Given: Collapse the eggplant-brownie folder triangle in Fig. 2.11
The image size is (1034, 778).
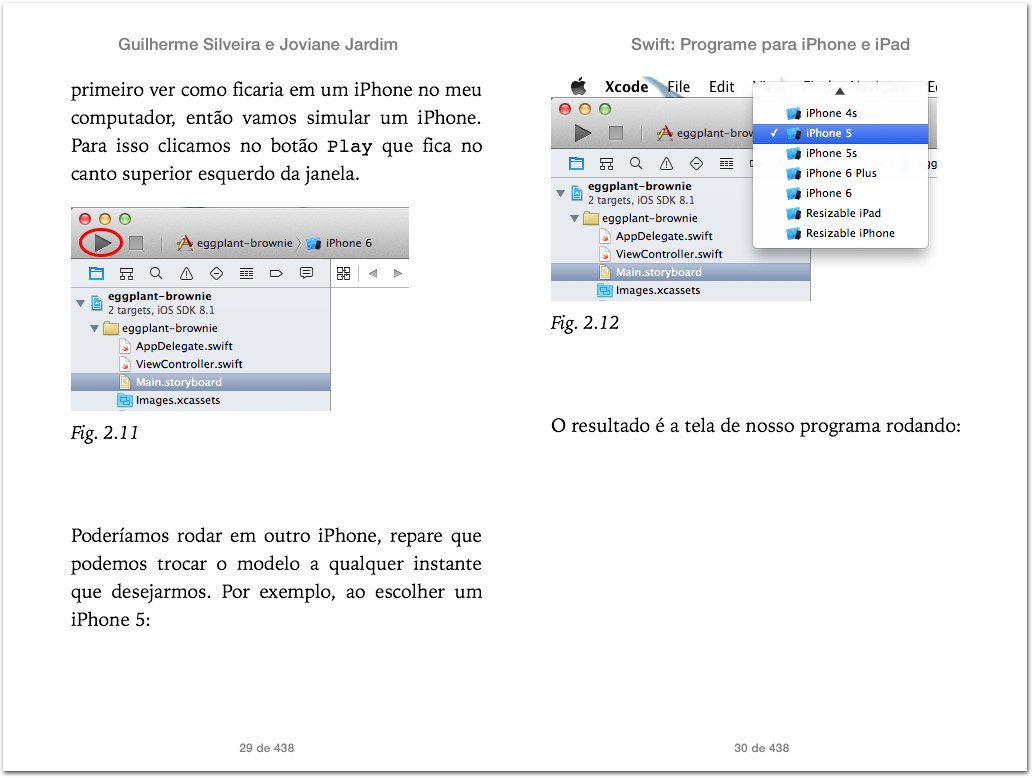Looking at the screenshot, I should (x=94, y=328).
